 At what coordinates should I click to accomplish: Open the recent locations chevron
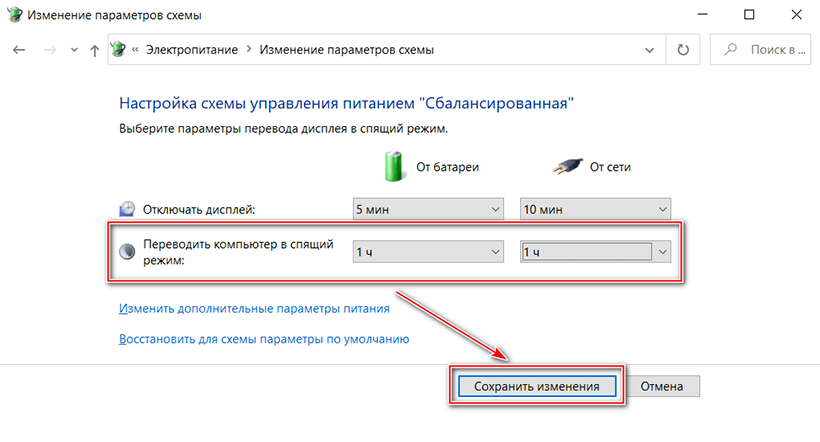[71, 50]
